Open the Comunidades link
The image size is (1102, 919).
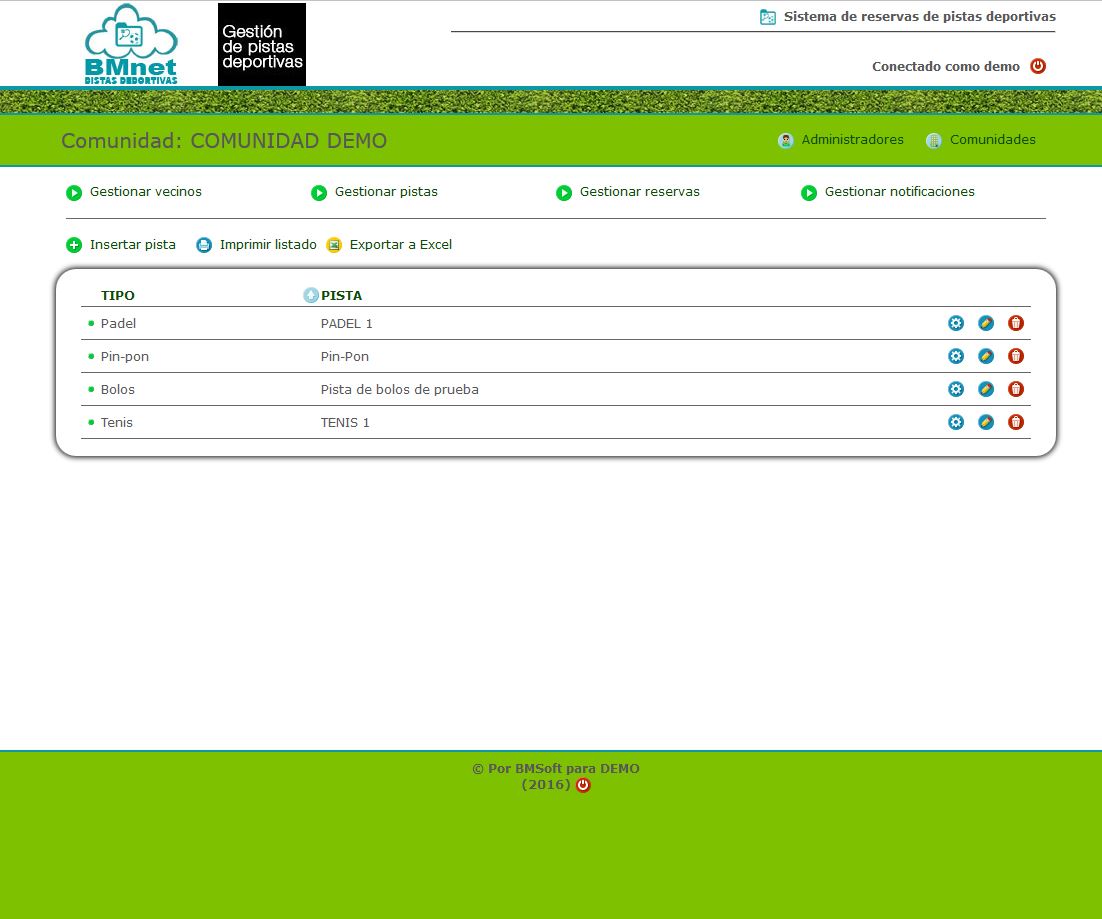tap(992, 140)
